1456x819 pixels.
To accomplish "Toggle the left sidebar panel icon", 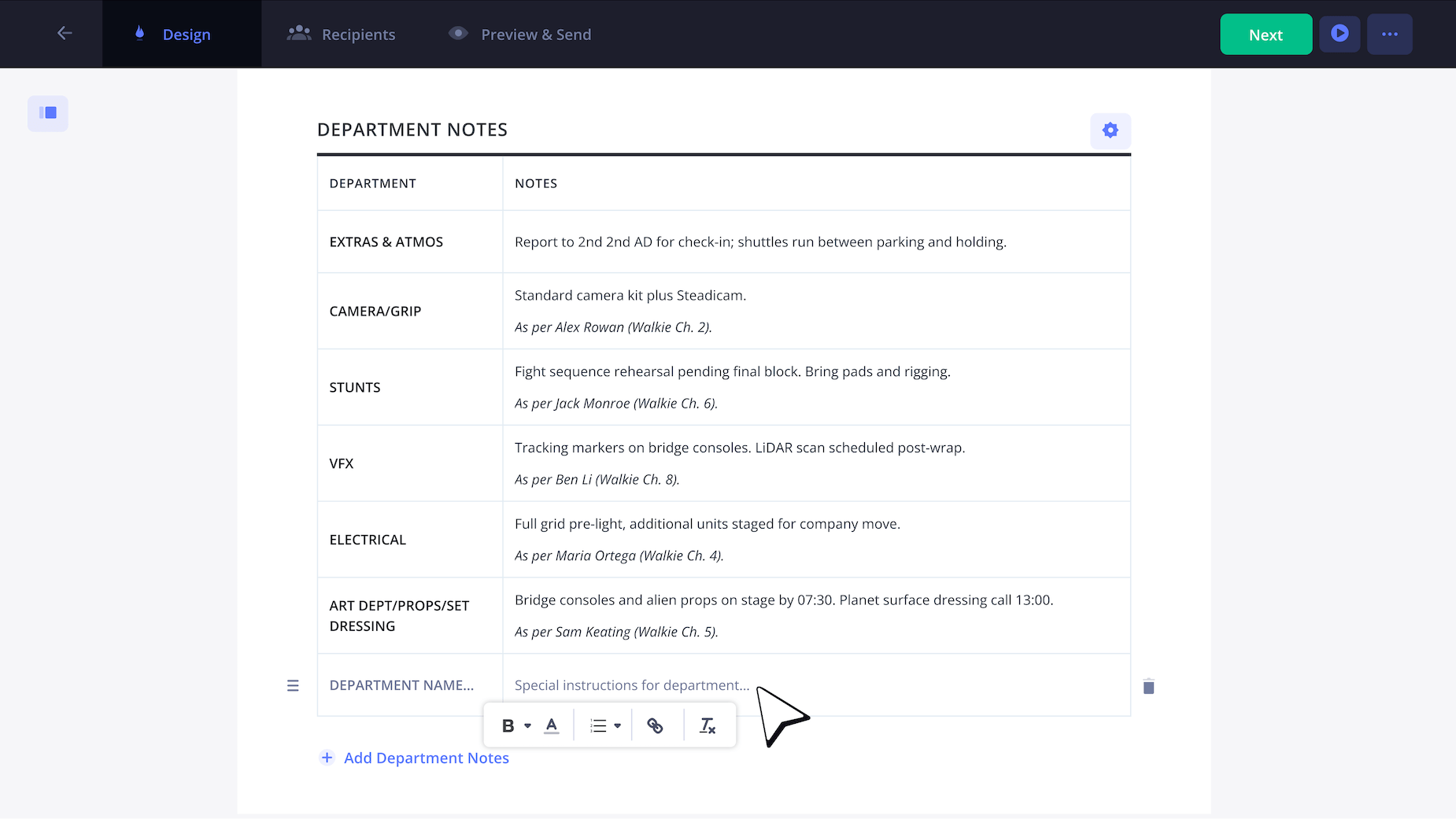I will [x=48, y=113].
